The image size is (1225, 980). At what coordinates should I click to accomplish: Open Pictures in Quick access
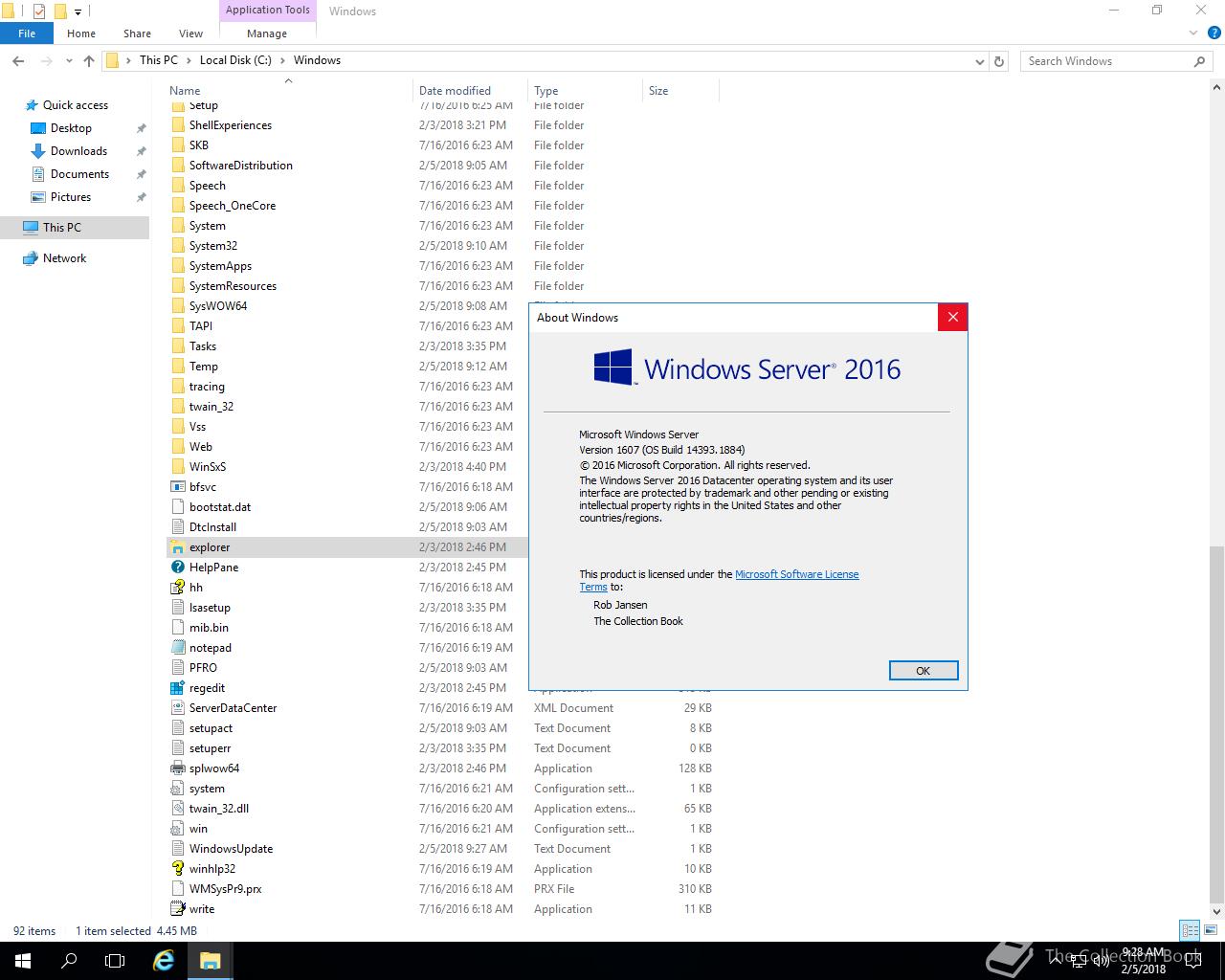point(71,197)
